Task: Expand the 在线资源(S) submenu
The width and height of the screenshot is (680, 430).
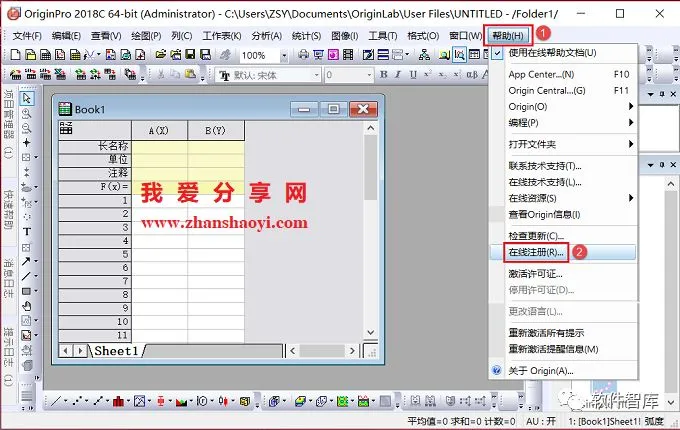Action: pos(563,198)
